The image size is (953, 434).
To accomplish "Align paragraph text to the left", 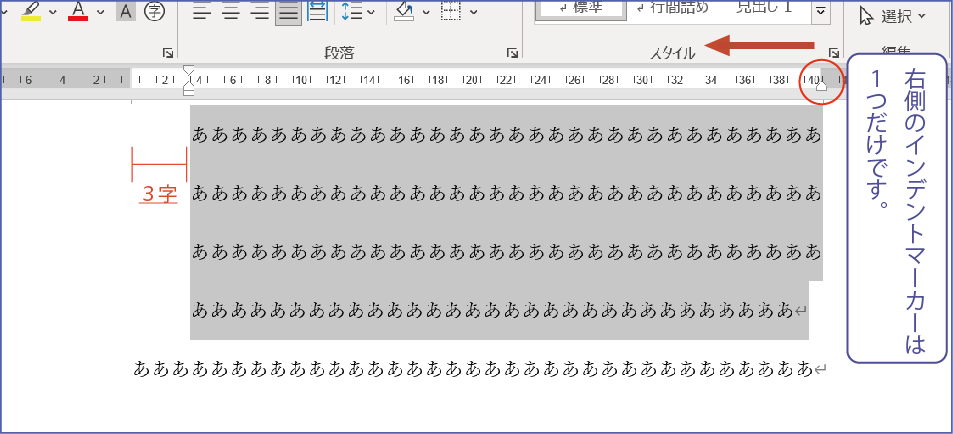I will tap(202, 13).
